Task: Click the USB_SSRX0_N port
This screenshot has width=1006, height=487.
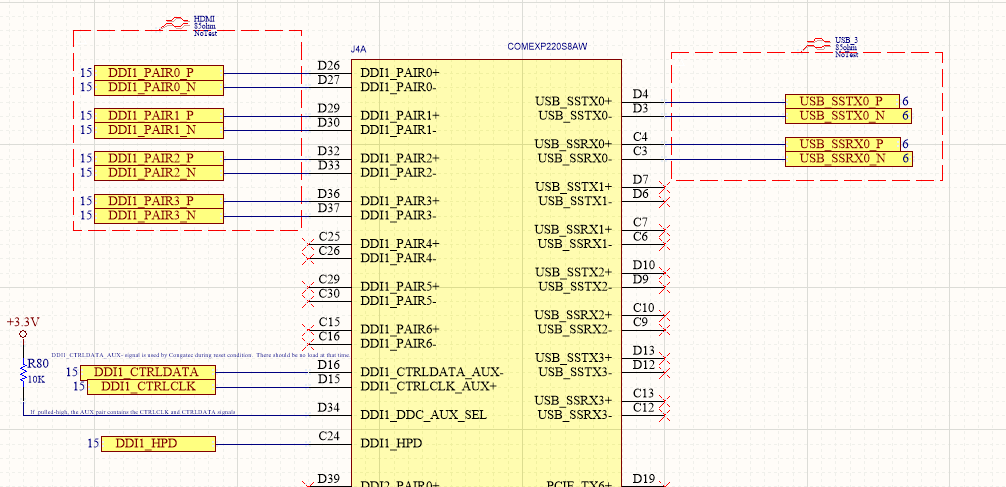Action: [x=848, y=158]
